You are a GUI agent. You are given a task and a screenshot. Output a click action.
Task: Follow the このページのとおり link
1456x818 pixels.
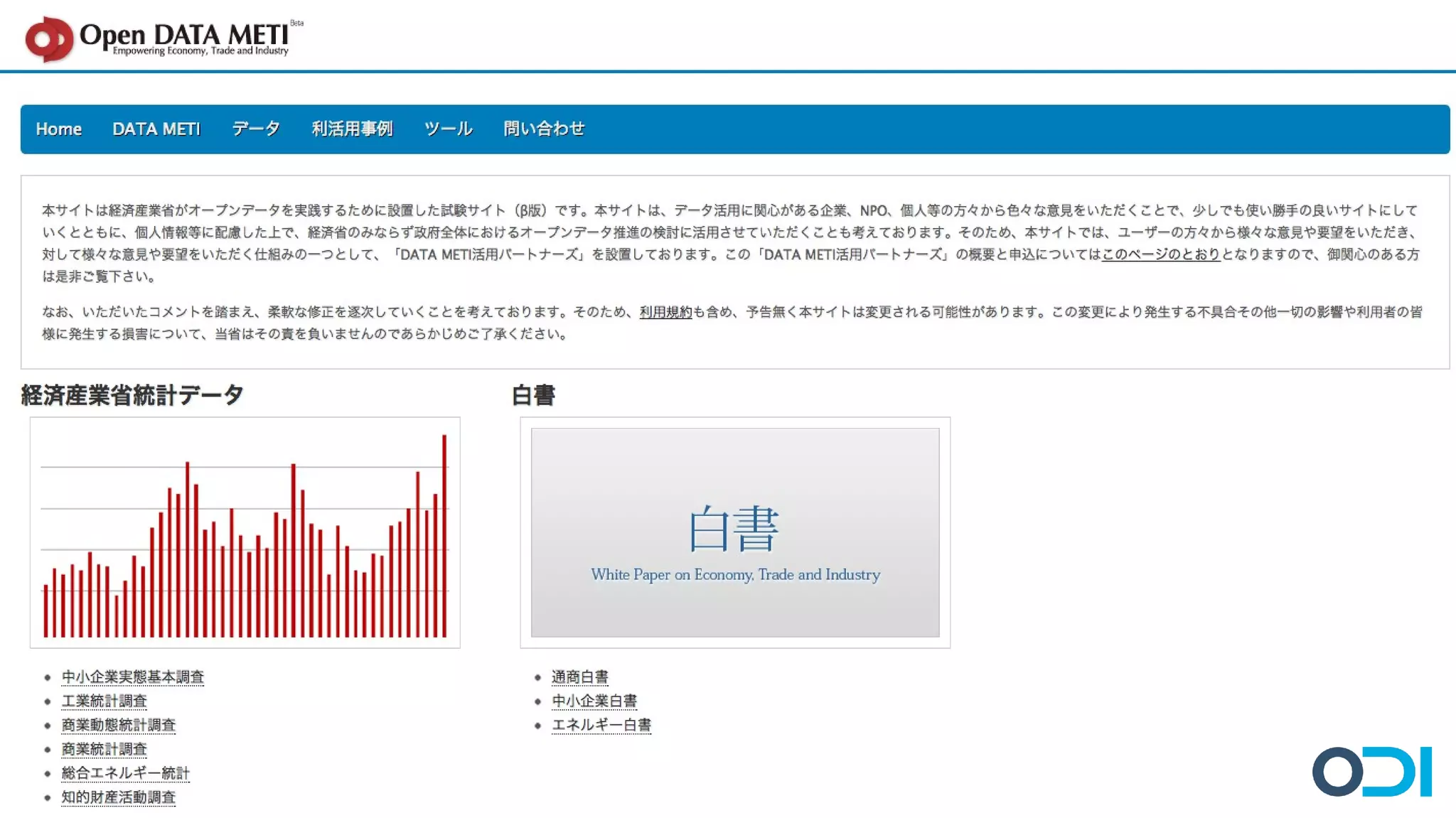click(1160, 254)
